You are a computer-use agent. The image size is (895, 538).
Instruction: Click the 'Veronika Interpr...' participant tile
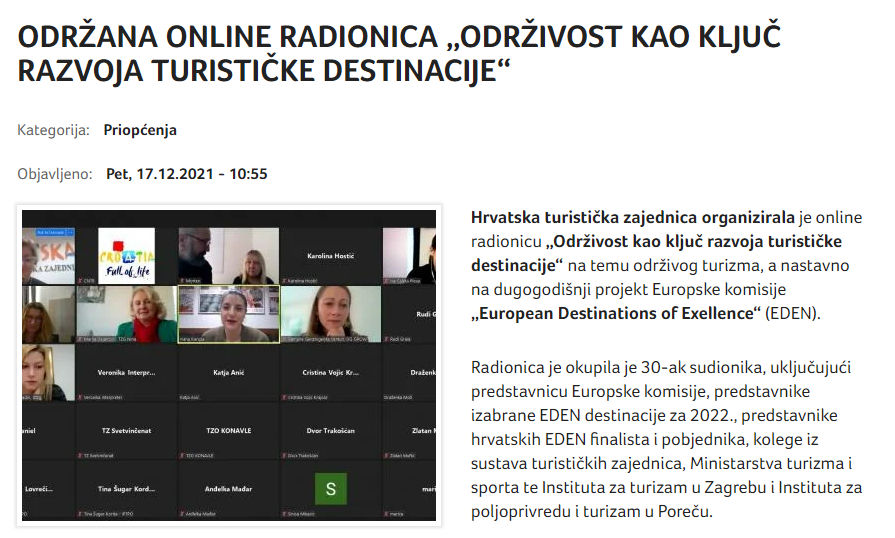[x=126, y=372]
